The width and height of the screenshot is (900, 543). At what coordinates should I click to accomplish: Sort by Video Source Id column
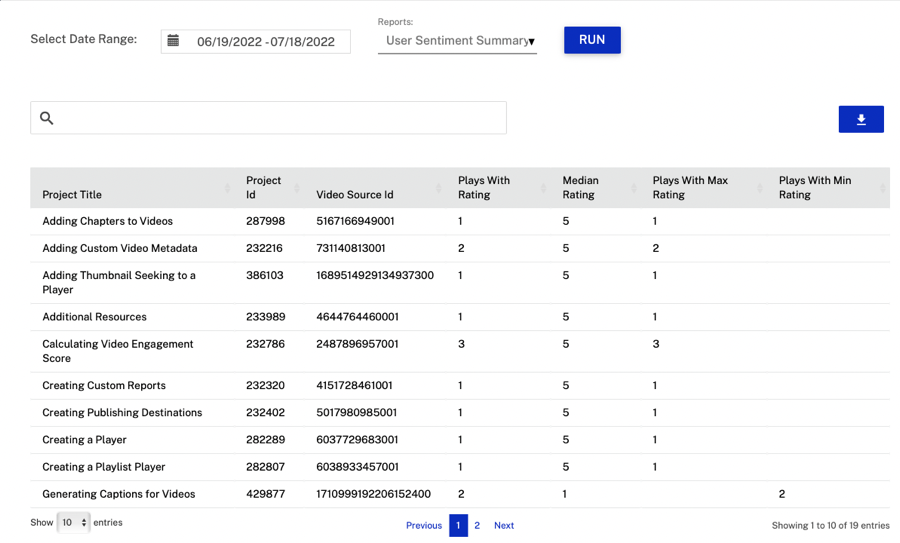point(355,194)
